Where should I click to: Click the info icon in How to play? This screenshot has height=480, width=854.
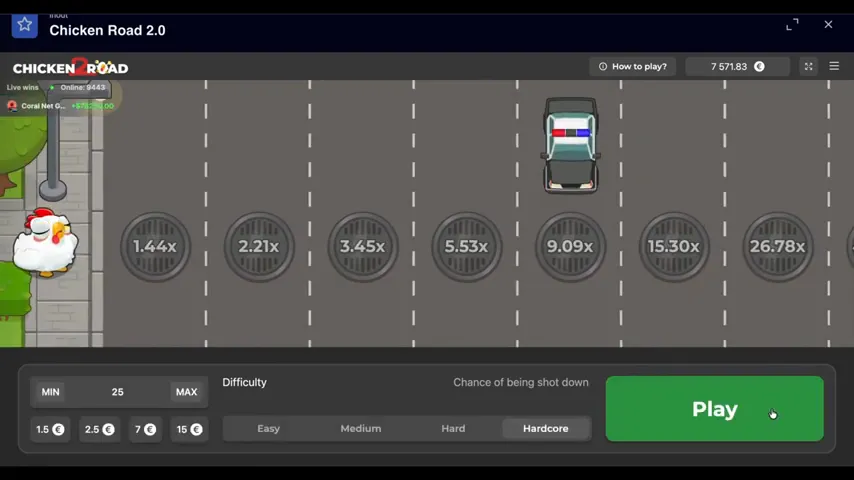tap(602, 66)
